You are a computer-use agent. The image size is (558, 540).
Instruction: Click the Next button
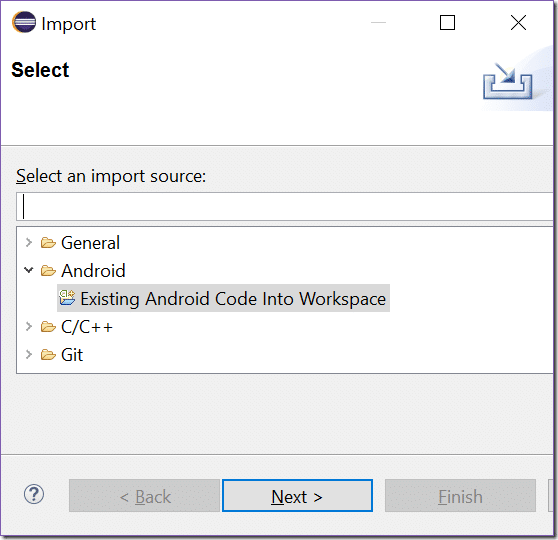(x=298, y=496)
